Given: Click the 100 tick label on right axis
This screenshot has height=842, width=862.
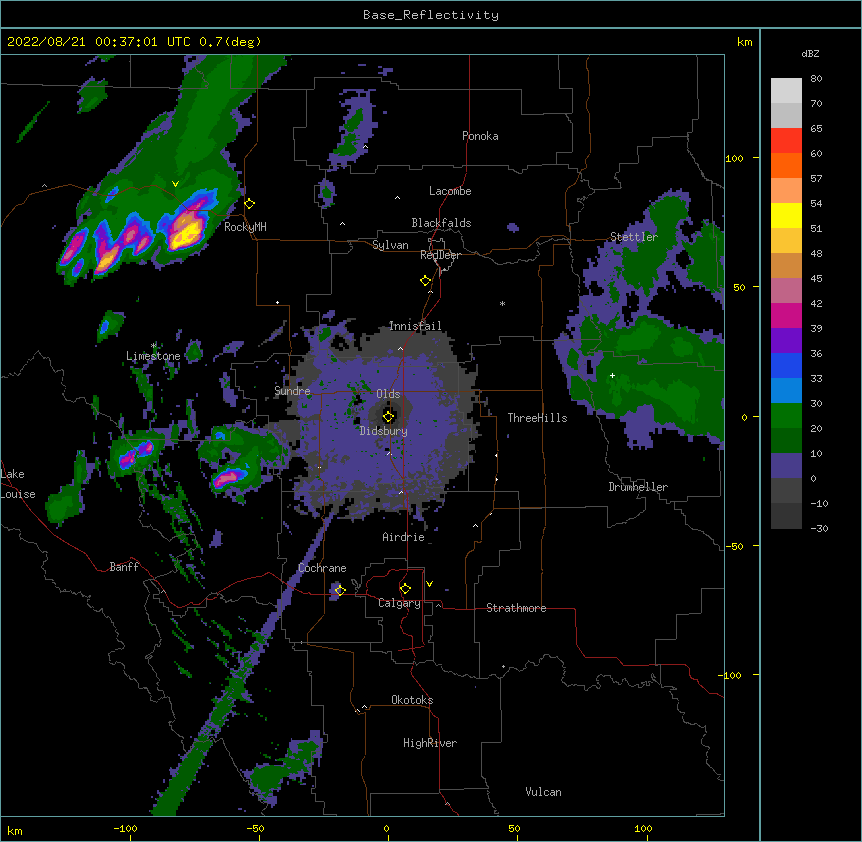Looking at the screenshot, I should [734, 158].
